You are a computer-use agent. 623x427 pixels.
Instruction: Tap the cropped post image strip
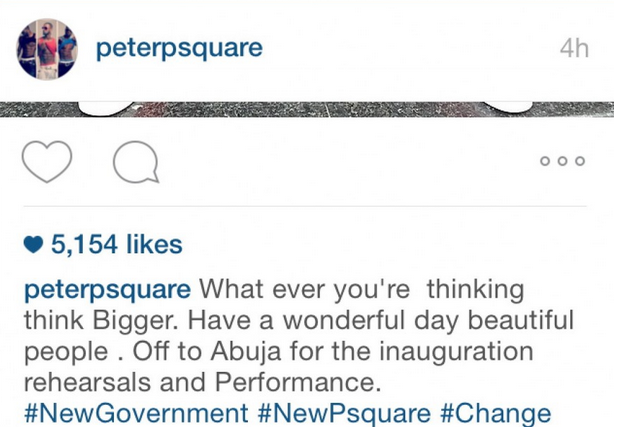pyautogui.click(x=310, y=106)
